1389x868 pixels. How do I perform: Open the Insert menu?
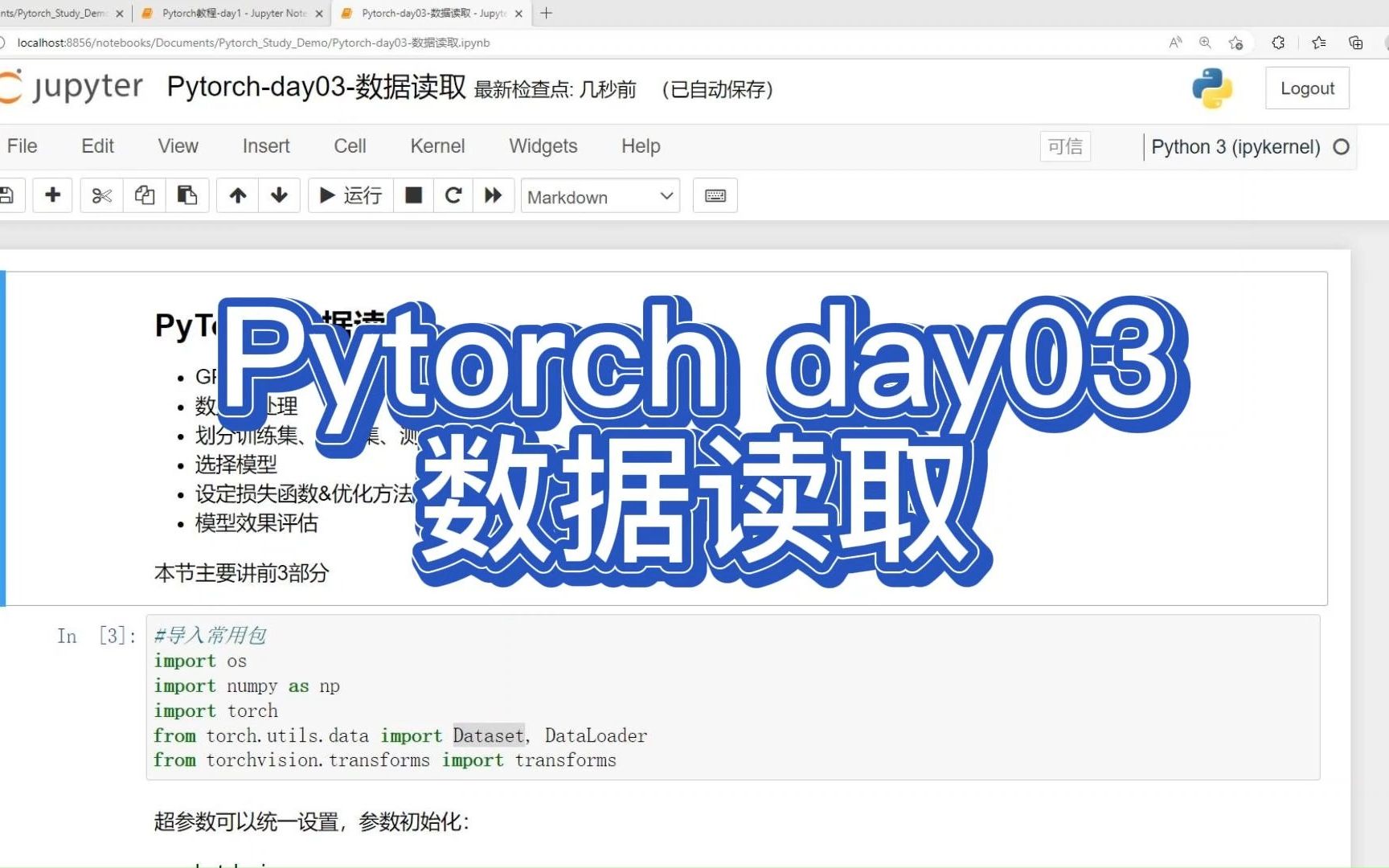(x=266, y=146)
